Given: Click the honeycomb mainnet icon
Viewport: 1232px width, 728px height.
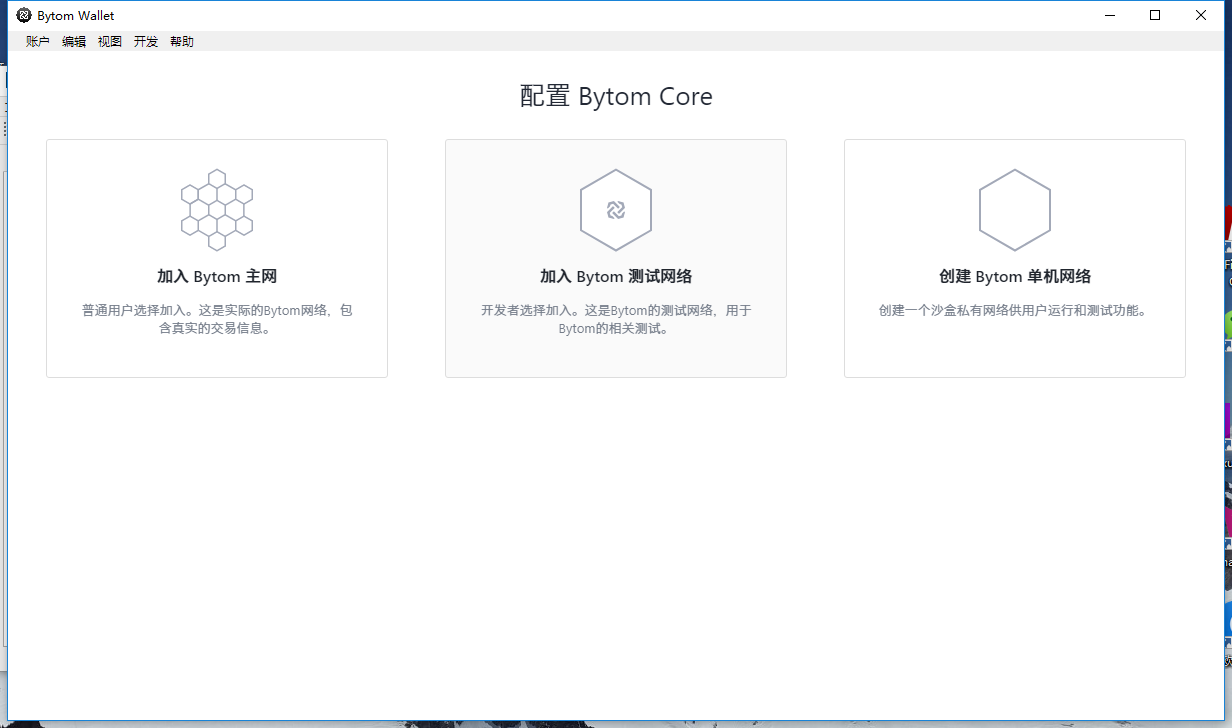Looking at the screenshot, I should pos(217,210).
